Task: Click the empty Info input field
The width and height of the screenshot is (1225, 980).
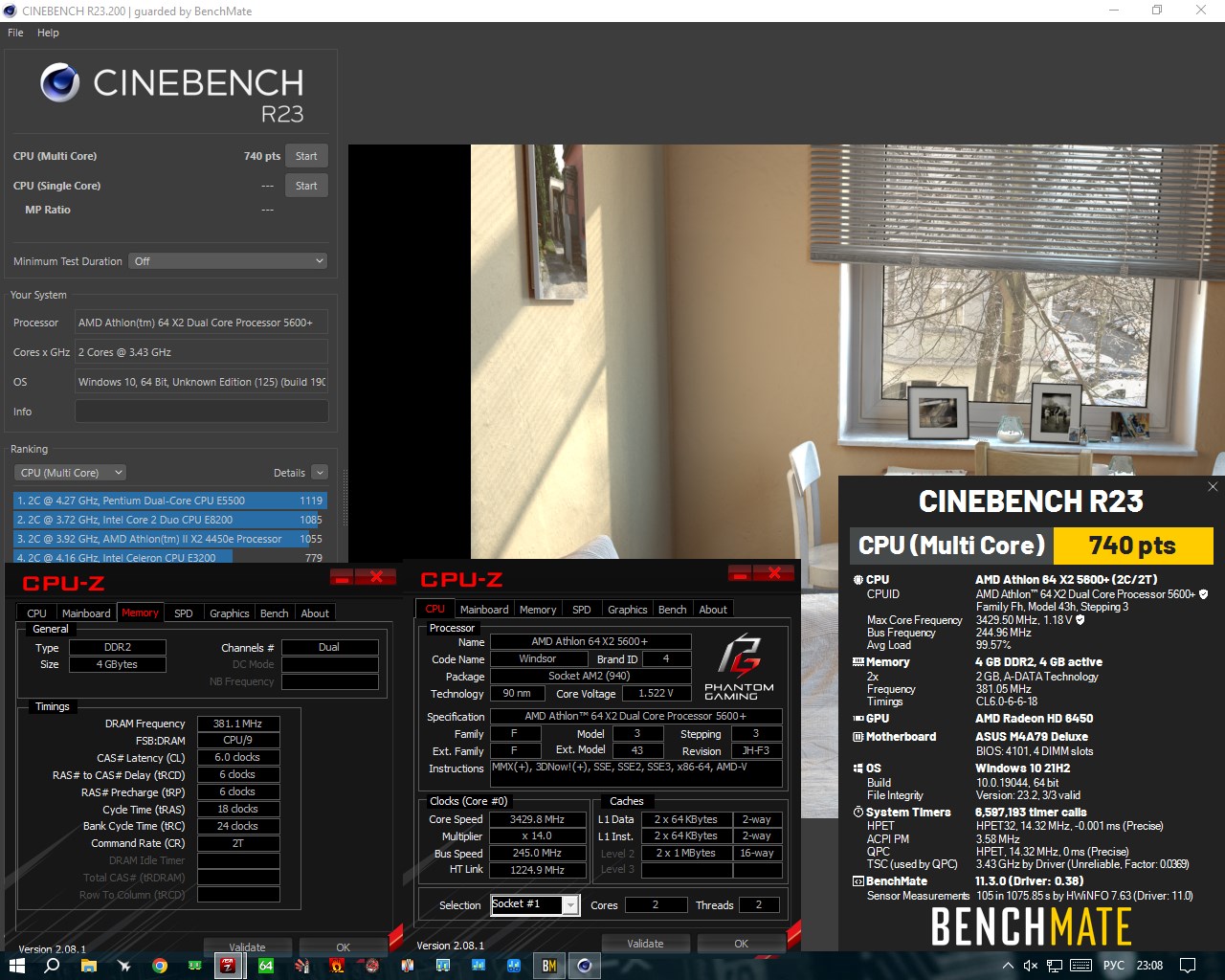Action: point(201,412)
